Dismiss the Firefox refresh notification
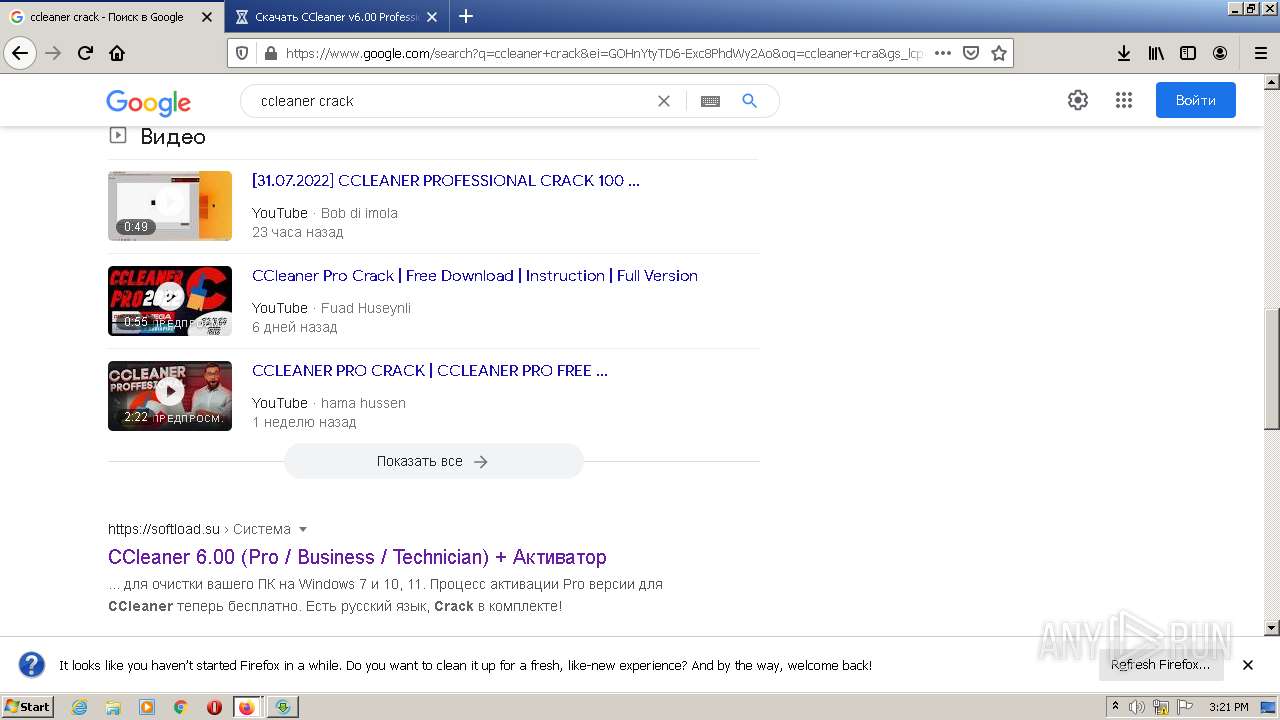1280x720 pixels. (1247, 665)
